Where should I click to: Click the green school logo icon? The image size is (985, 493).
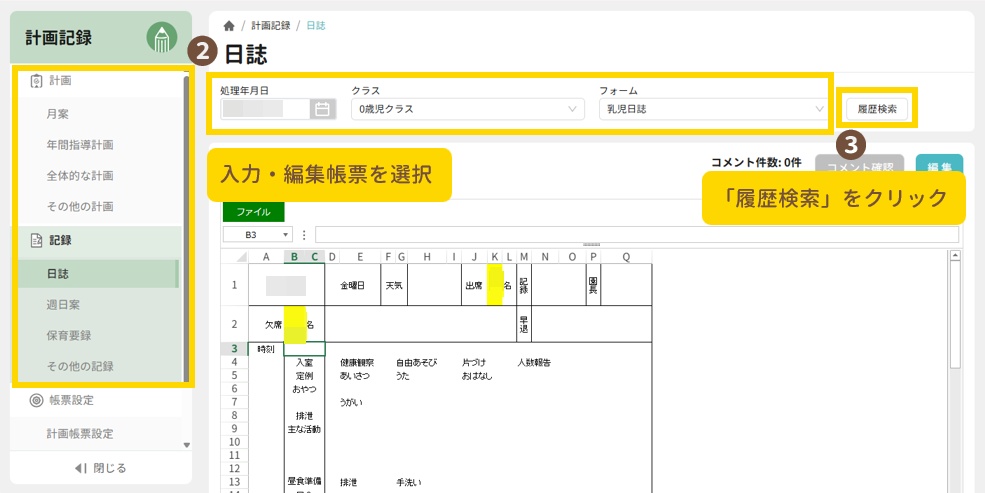[x=161, y=38]
